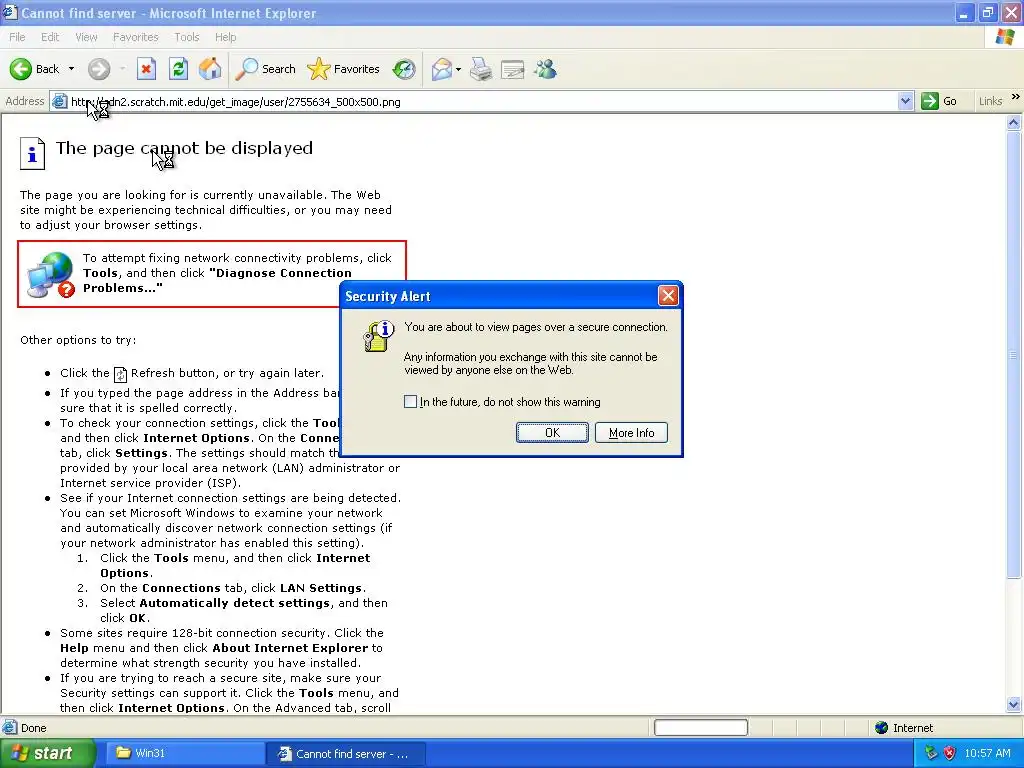
Task: Click the page icon in Address bar
Action: [59, 101]
